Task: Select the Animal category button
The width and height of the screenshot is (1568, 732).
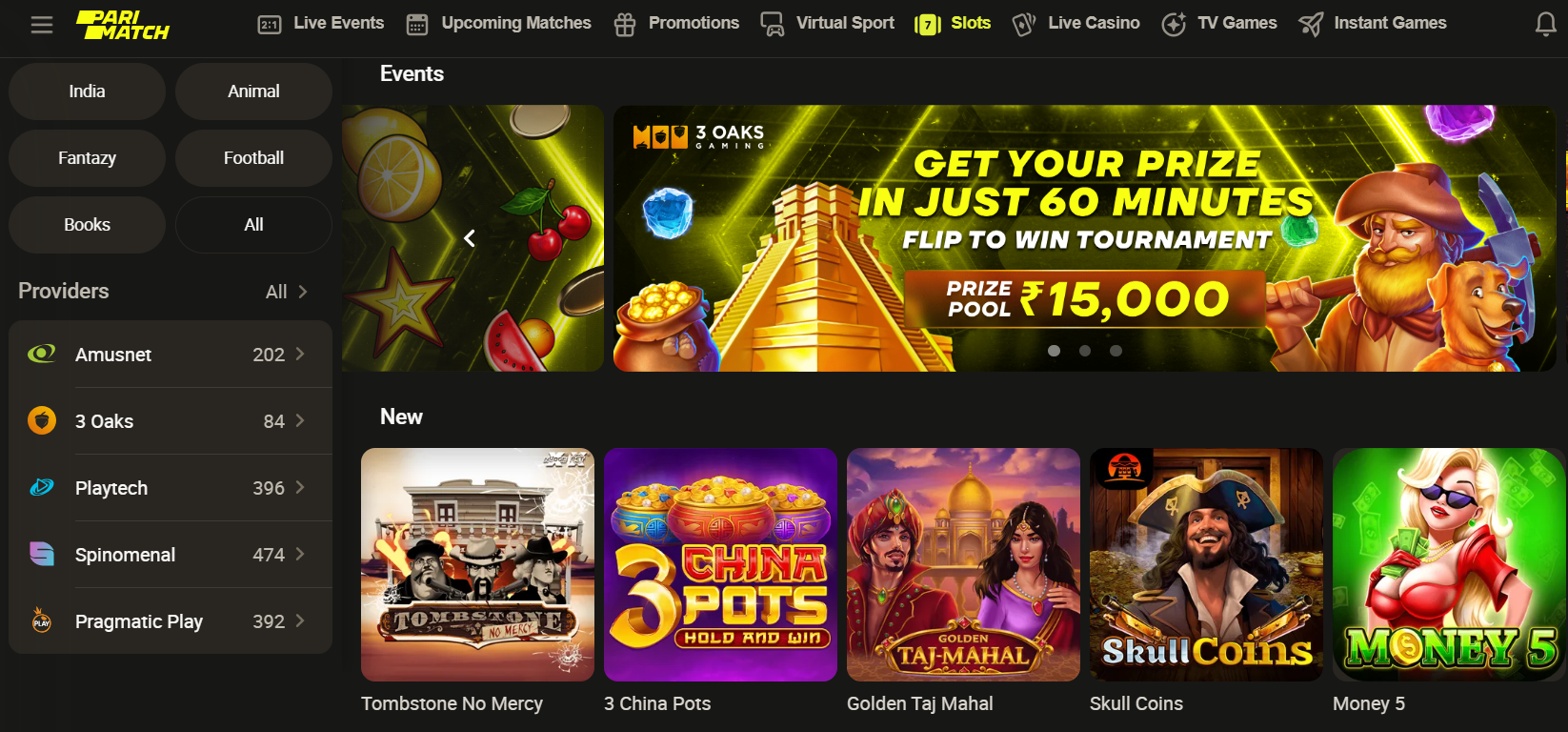Action: point(253,91)
